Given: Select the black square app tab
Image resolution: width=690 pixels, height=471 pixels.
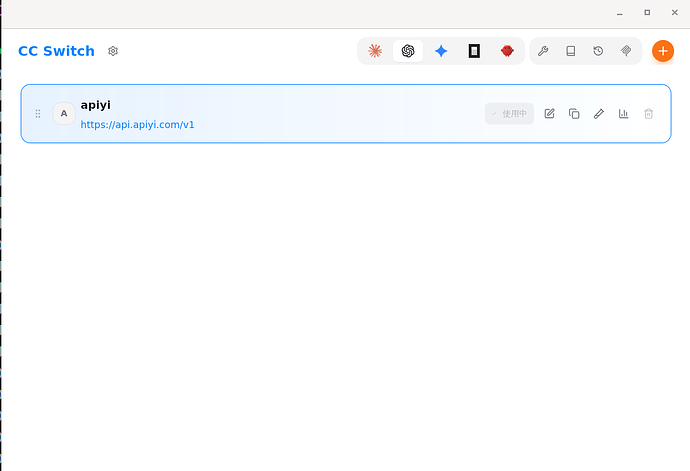Looking at the screenshot, I should (x=474, y=51).
